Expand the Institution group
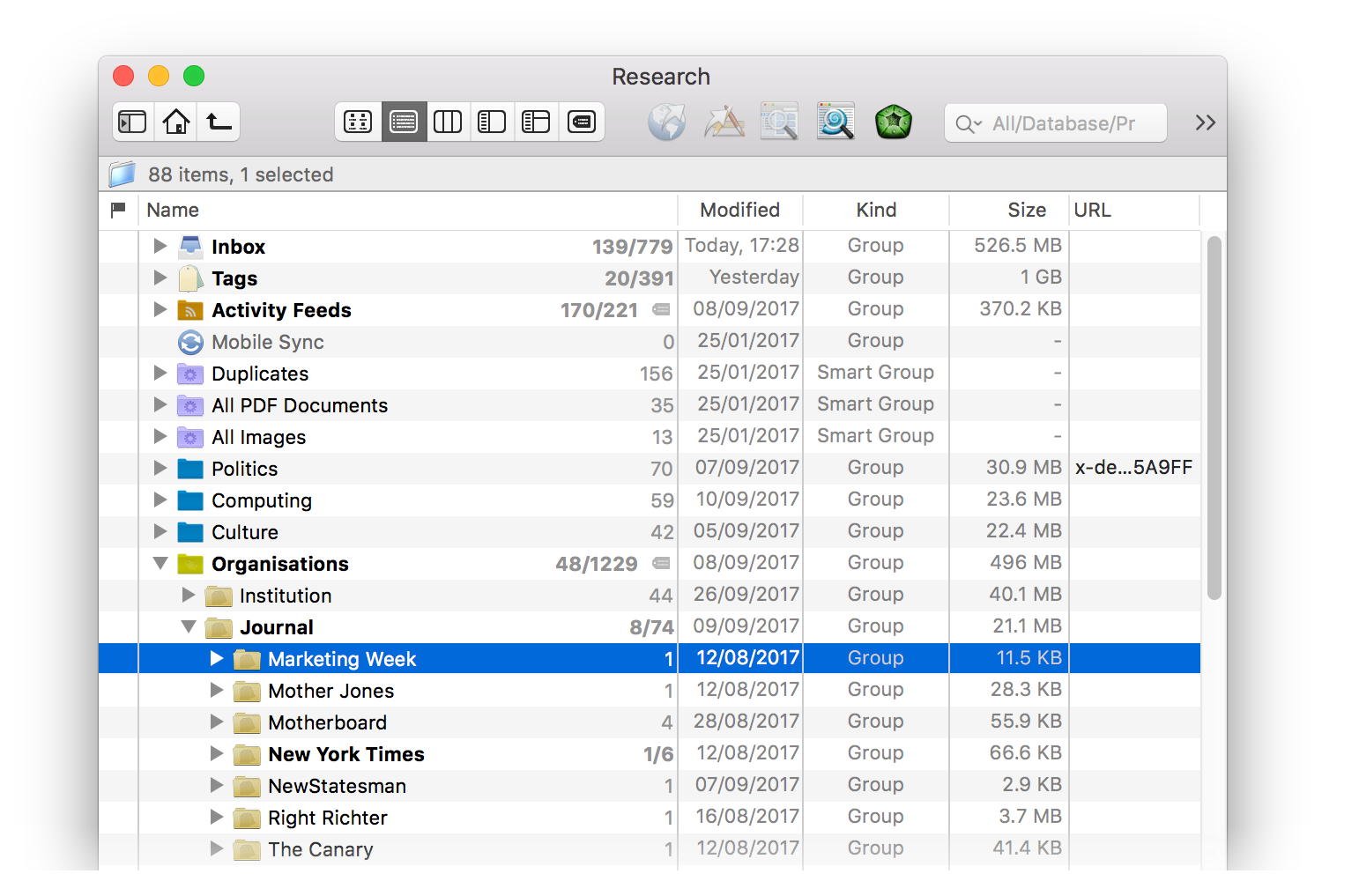The height and width of the screenshot is (896, 1359). point(188,595)
